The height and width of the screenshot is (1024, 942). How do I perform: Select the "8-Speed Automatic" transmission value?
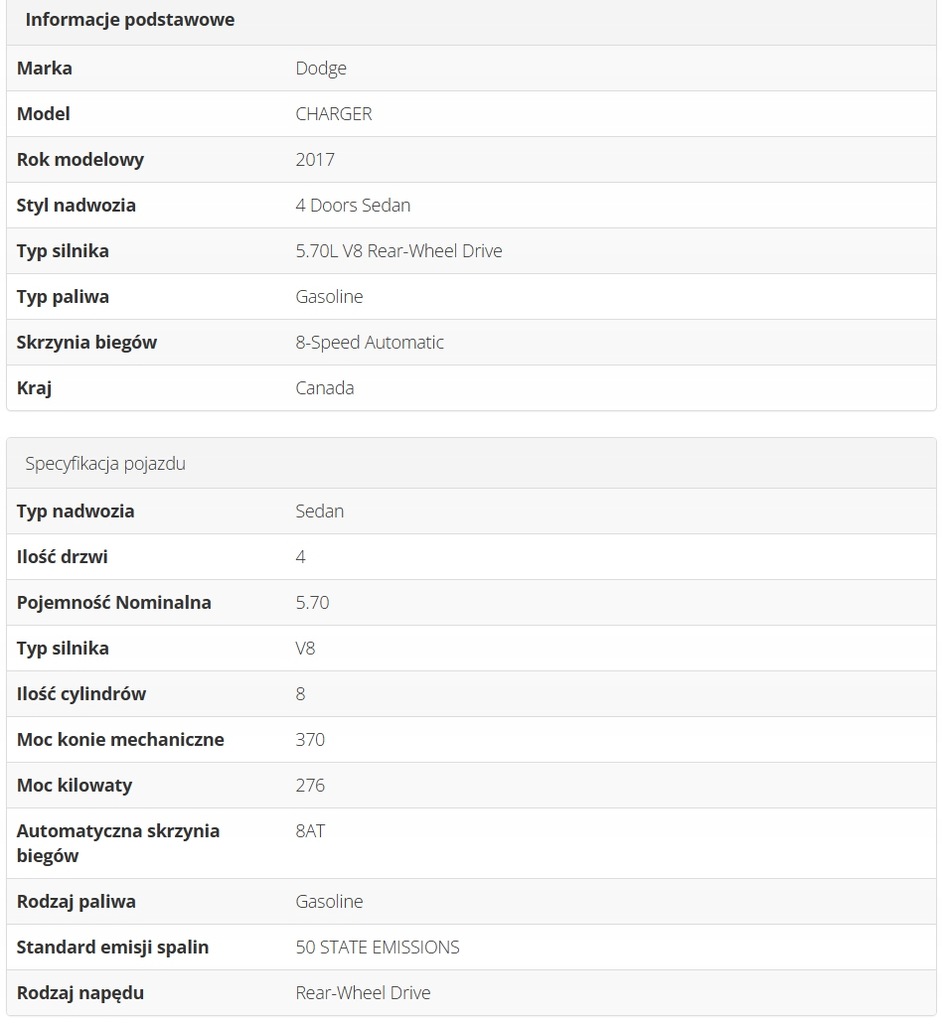370,343
